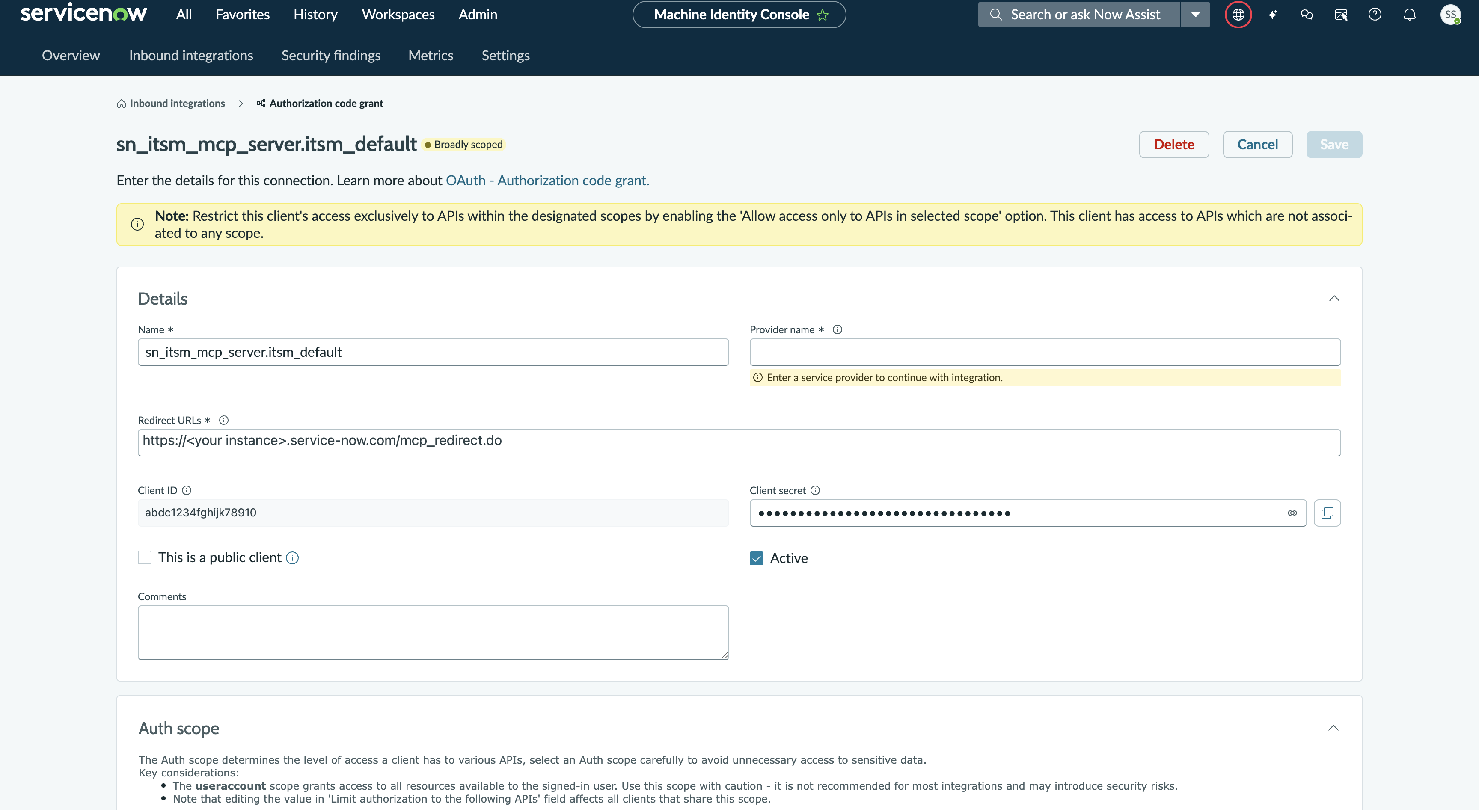Open the Workspaces menu

coord(398,15)
